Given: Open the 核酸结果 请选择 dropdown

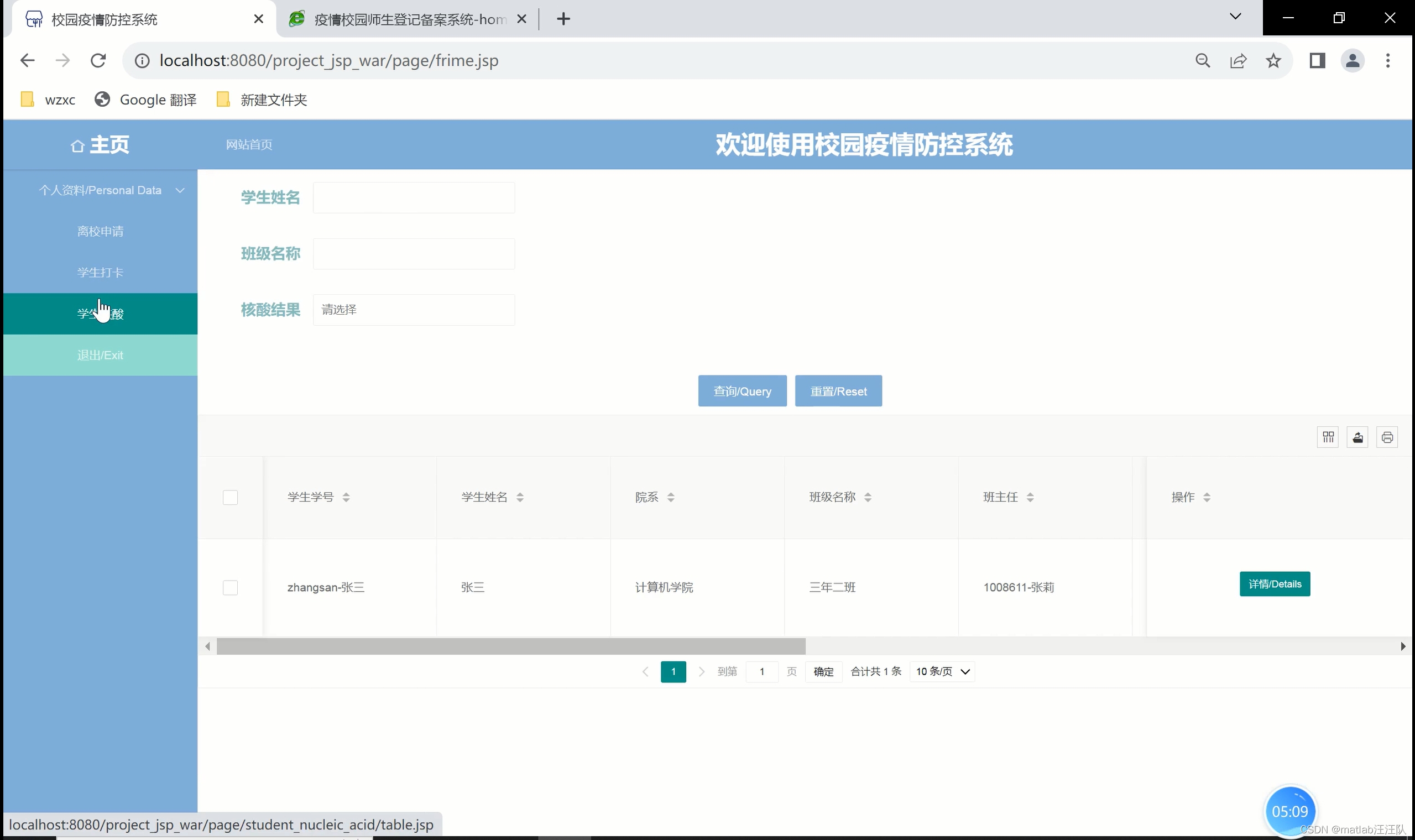Looking at the screenshot, I should tap(414, 310).
